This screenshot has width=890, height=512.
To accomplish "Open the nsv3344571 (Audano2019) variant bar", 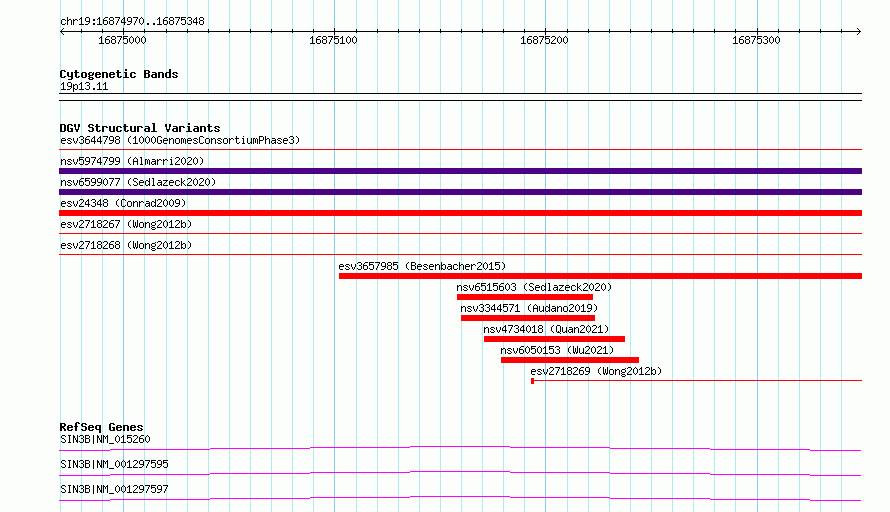I will [x=528, y=318].
